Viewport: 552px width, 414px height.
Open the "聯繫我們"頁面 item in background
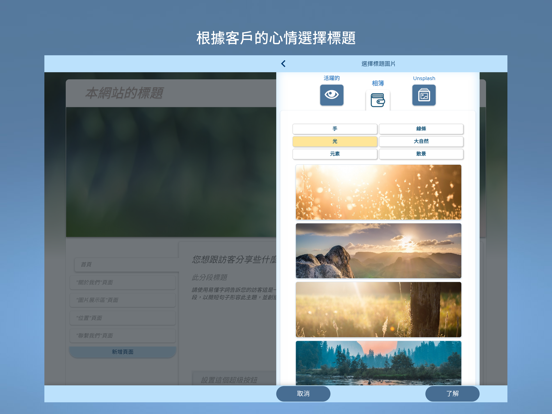(123, 335)
